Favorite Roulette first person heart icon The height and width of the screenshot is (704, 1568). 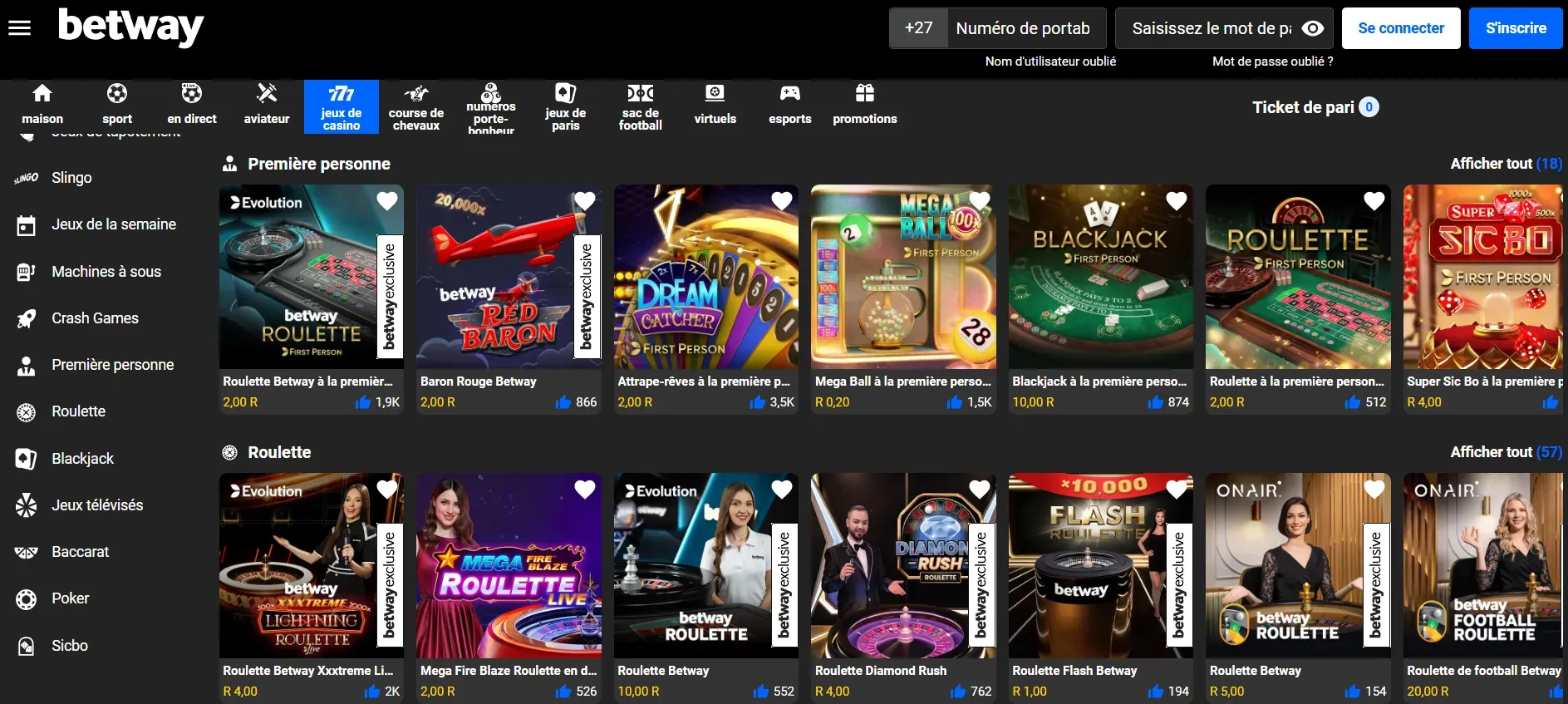(x=1374, y=201)
